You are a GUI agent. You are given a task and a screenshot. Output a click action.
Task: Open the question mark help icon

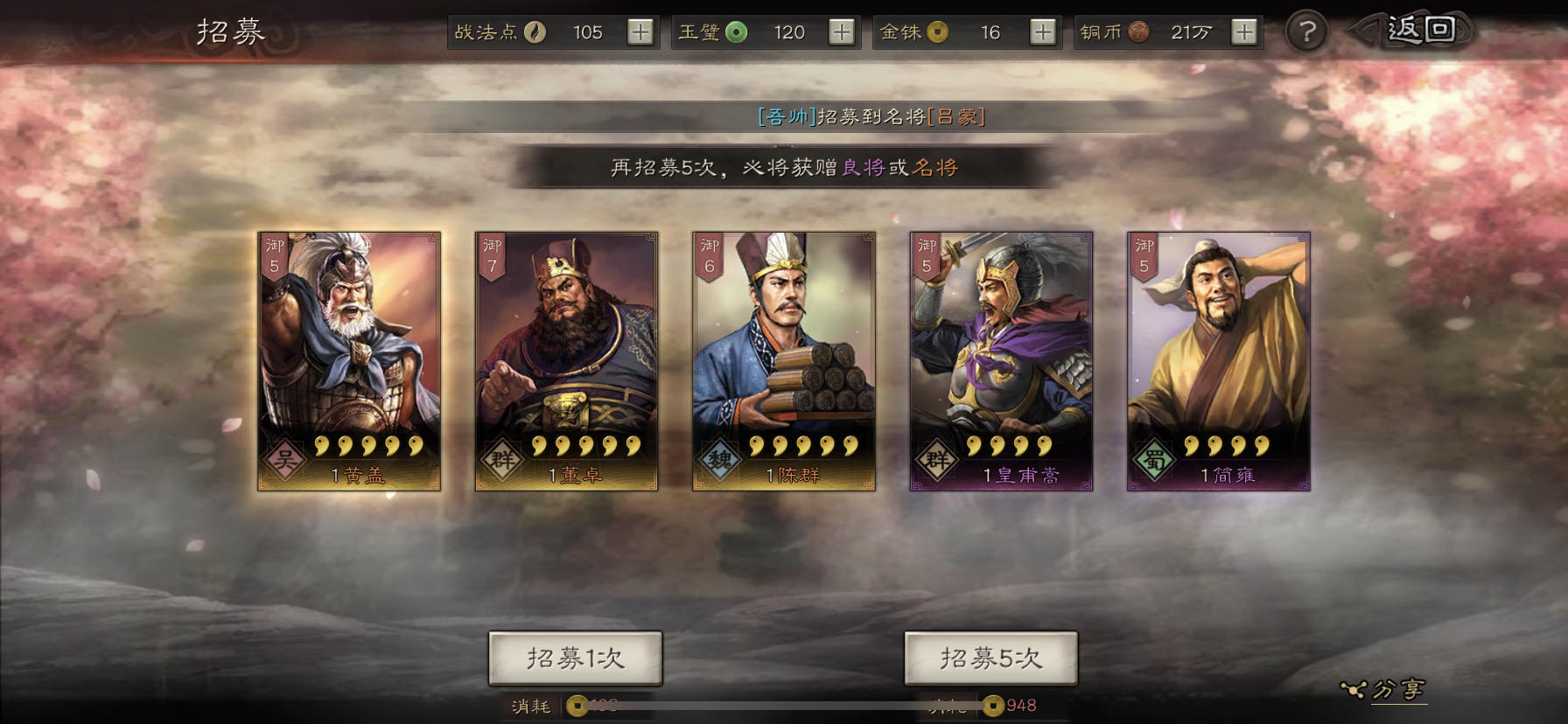[x=1307, y=32]
